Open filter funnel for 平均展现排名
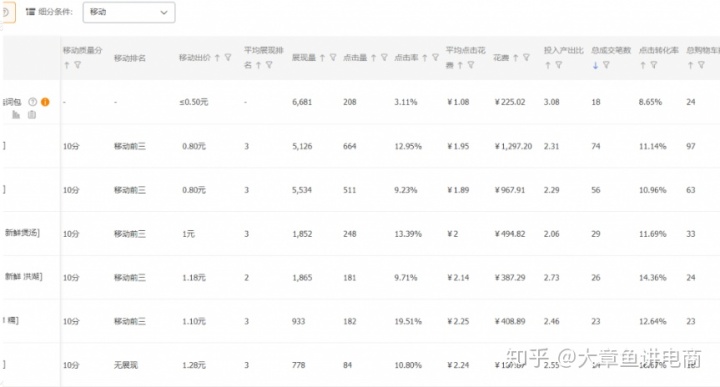Viewport: 720px width, 387px height. tap(269, 65)
